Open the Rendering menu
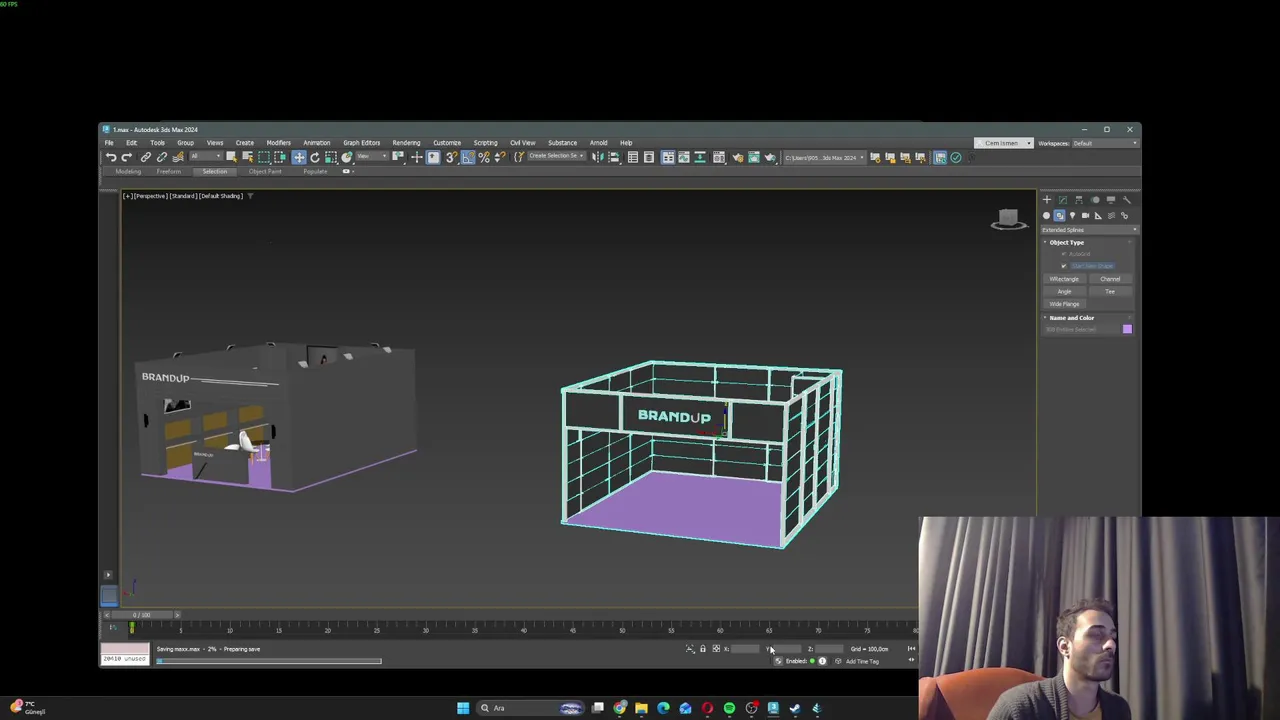This screenshot has width=1280, height=720. coord(406,143)
